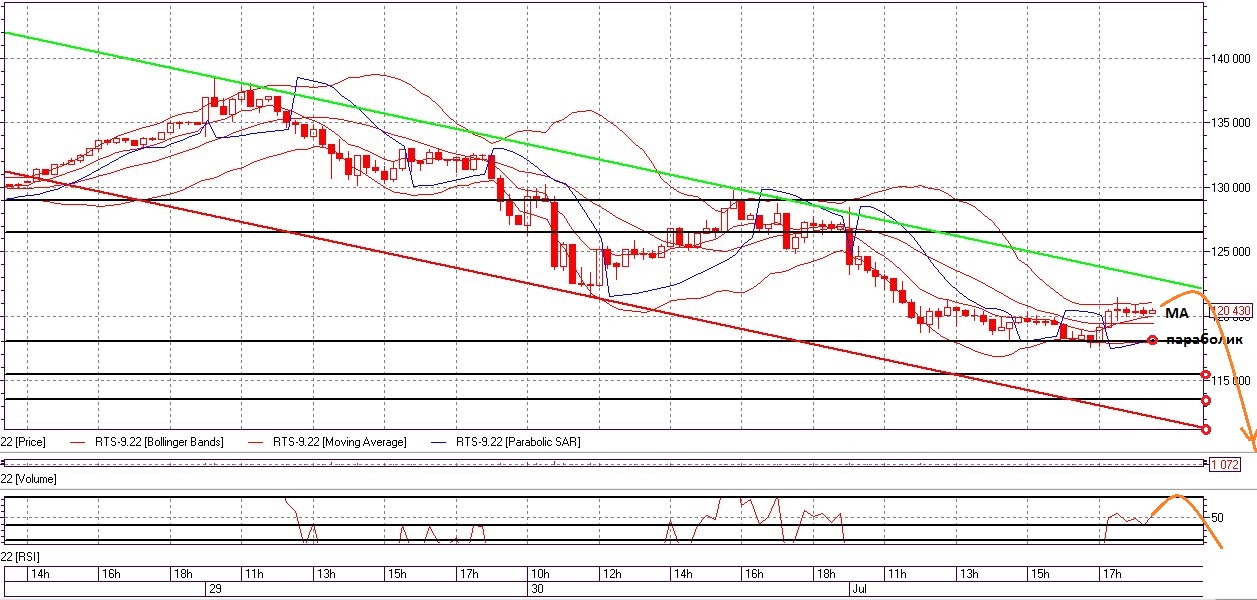1257x600 pixels.
Task: Click the red Bollinger Bands legend line sample
Action: 77,442
